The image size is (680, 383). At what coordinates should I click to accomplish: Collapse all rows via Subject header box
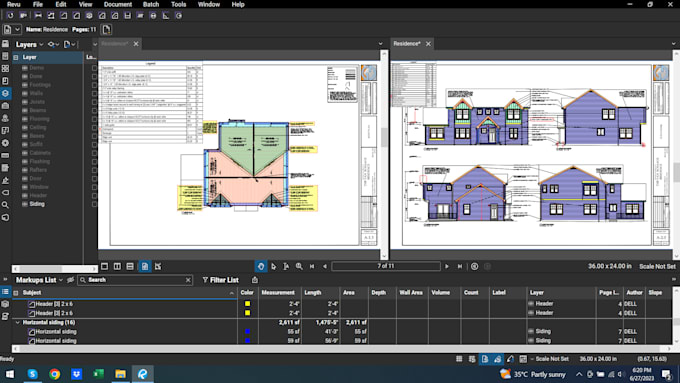tap(16, 293)
